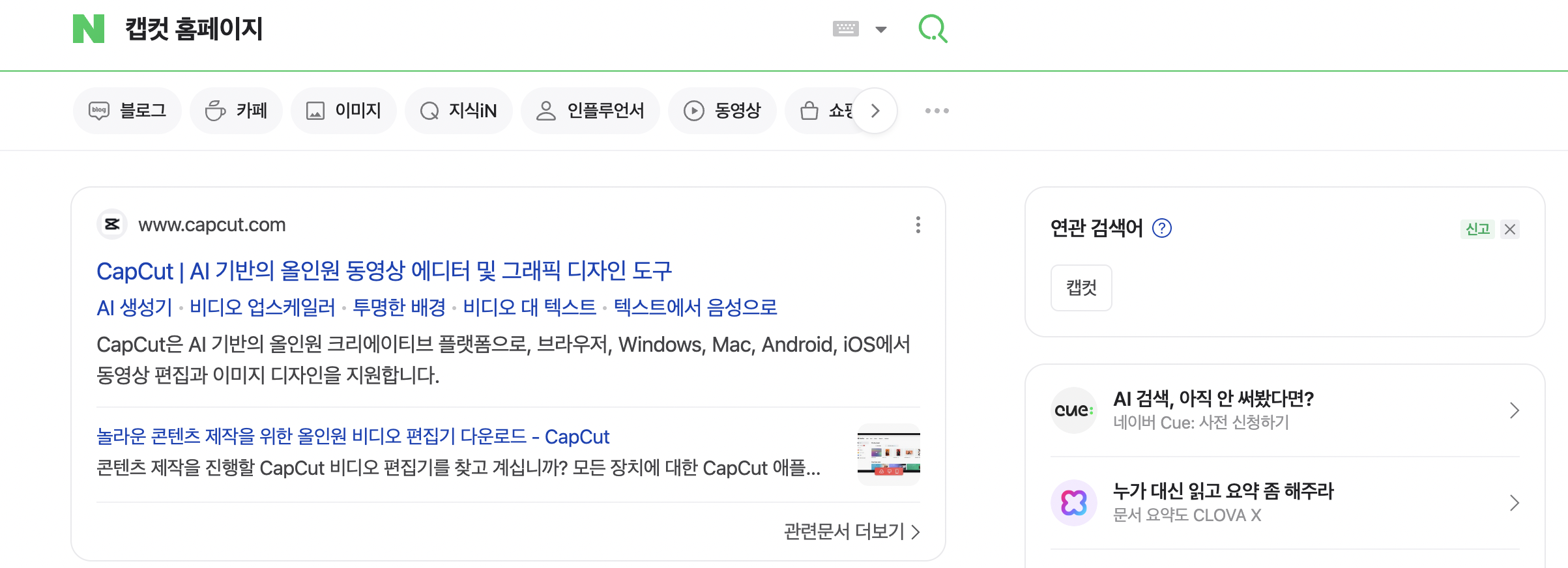The width and height of the screenshot is (1568, 568).
Task: Click chevron on the 네이버 Cue: row
Action: [x=1514, y=410]
